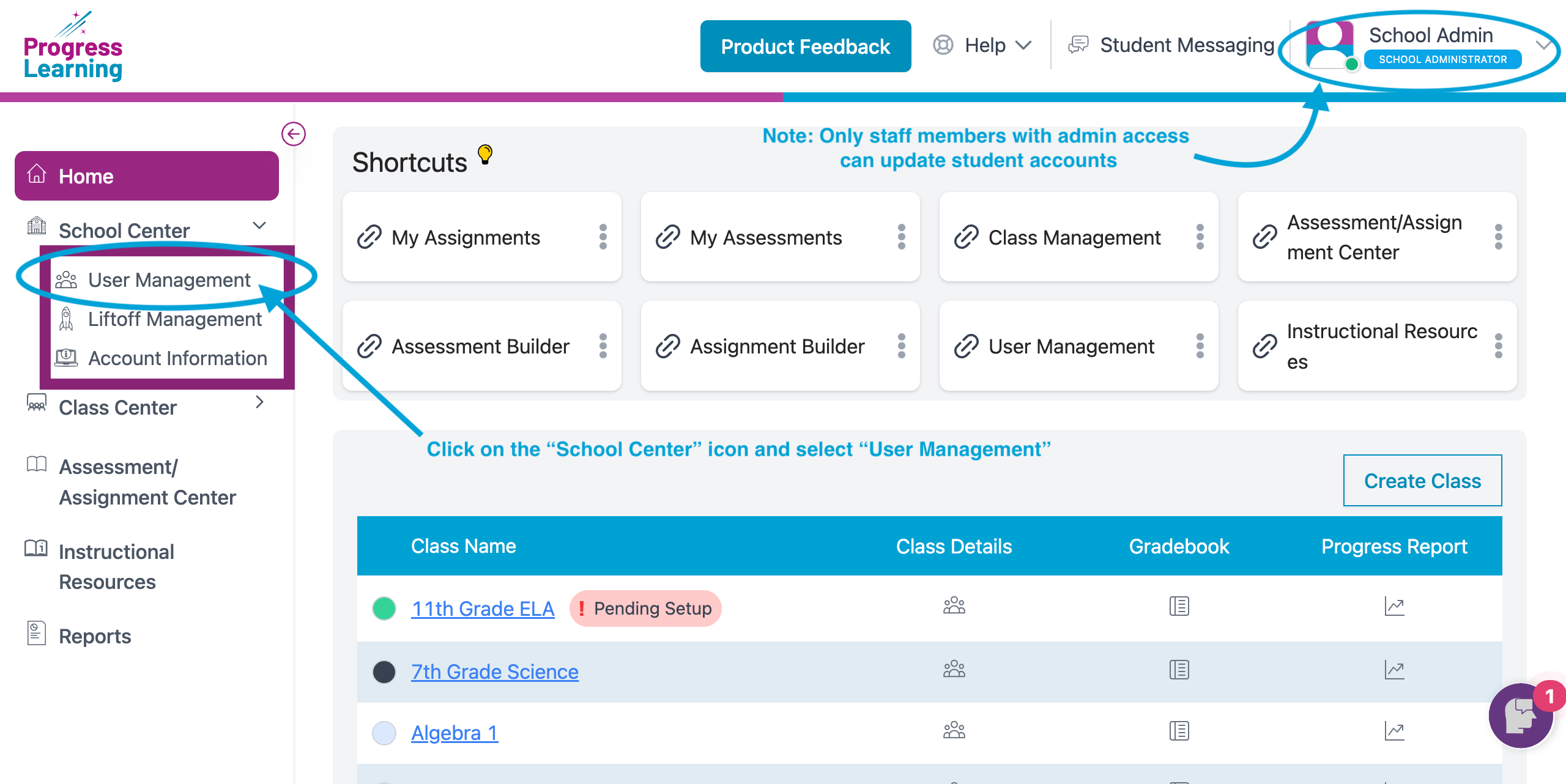Open progress report for Algebra 1
The image size is (1566, 784).
(1395, 731)
